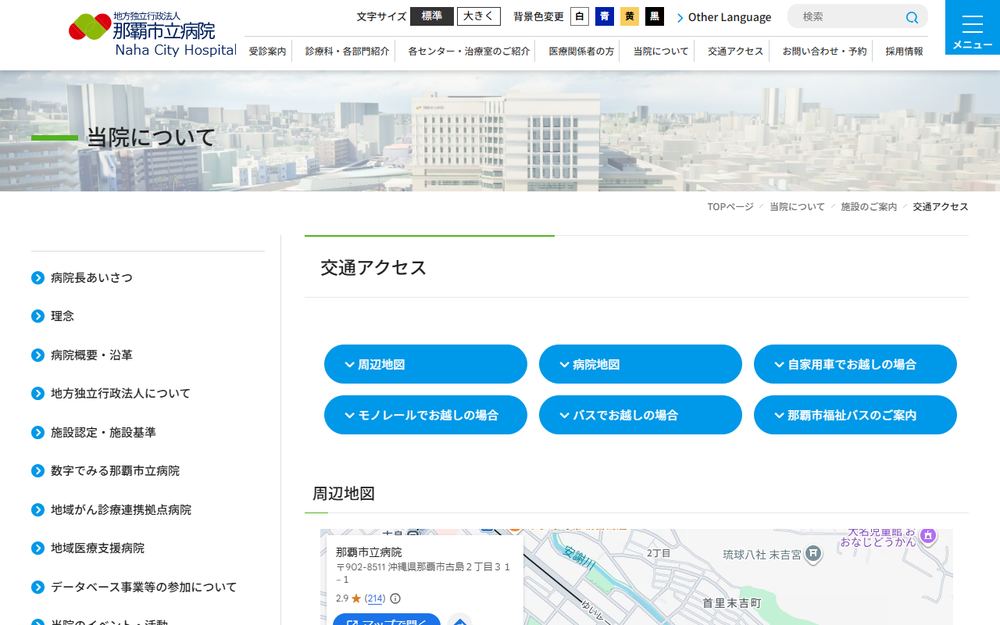Click the map rating info icon
The image size is (1000, 625).
(395, 598)
